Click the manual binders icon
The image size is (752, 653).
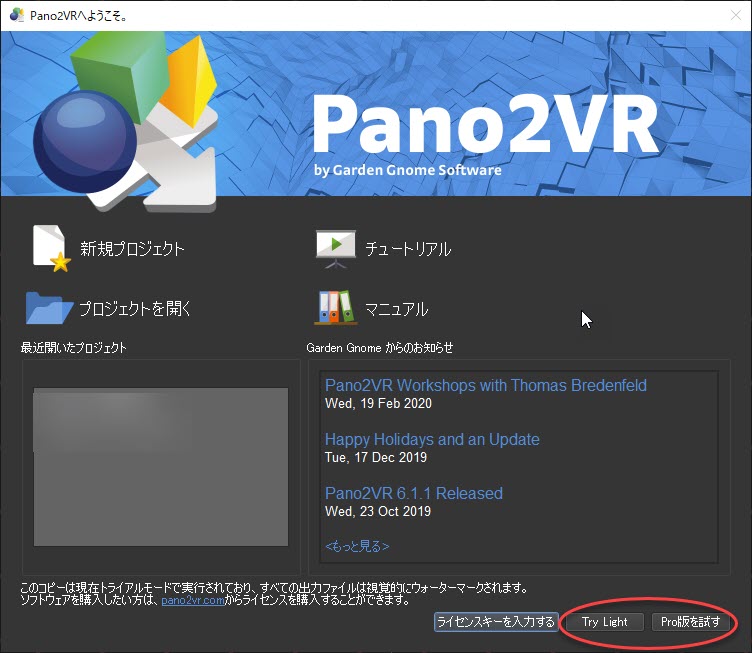(336, 308)
